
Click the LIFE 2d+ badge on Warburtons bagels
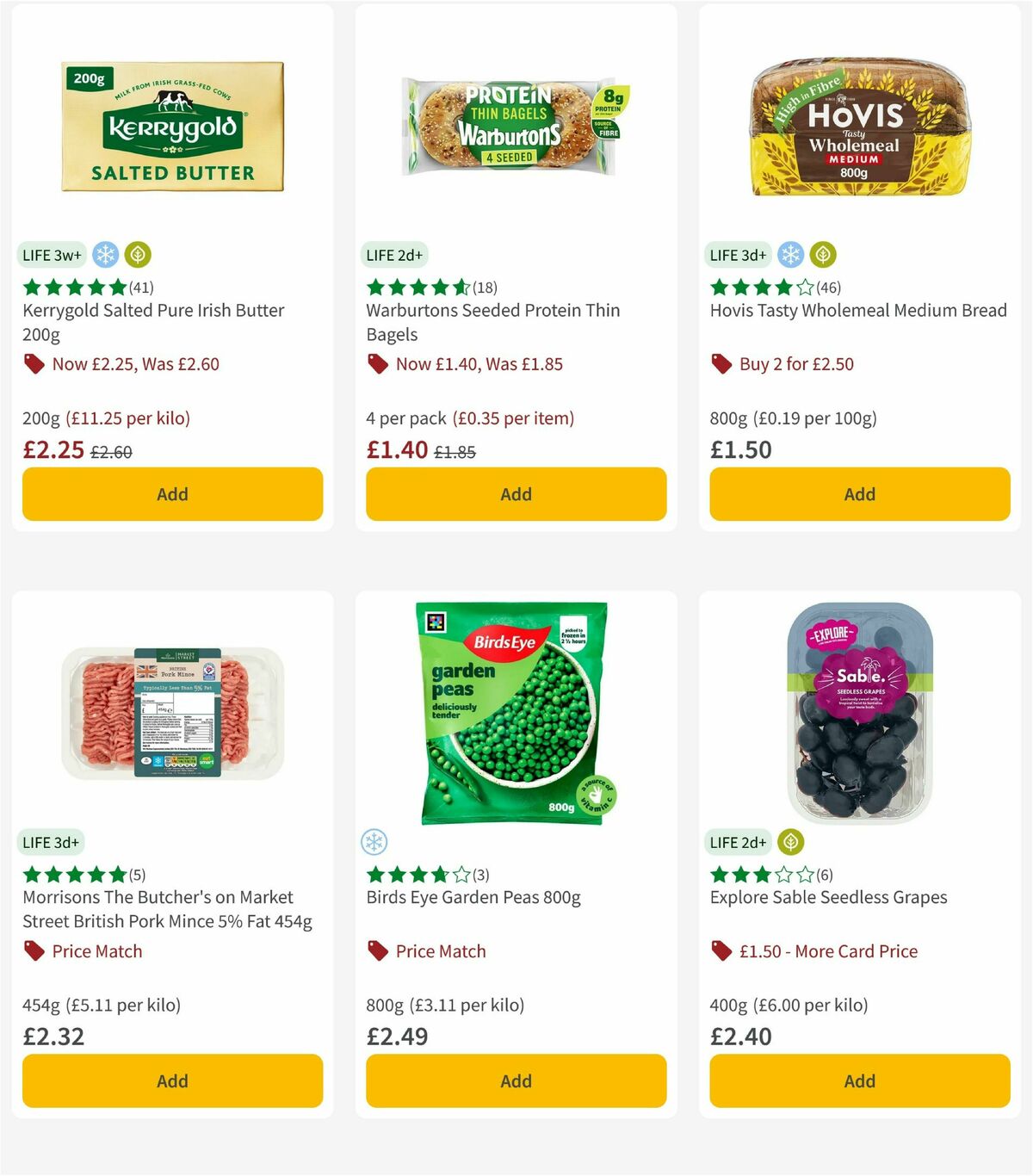tap(393, 255)
